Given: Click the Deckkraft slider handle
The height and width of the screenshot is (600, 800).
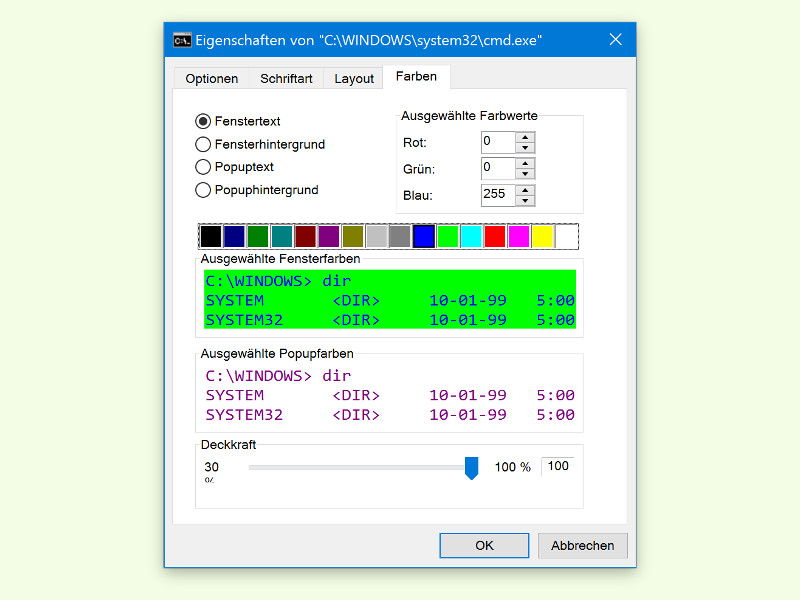Looking at the screenshot, I should 471,468.
